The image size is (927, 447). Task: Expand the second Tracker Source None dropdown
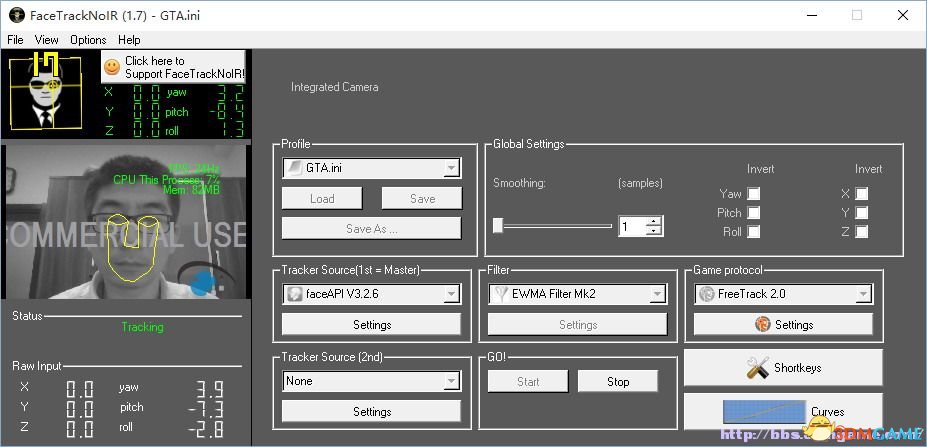(x=452, y=381)
